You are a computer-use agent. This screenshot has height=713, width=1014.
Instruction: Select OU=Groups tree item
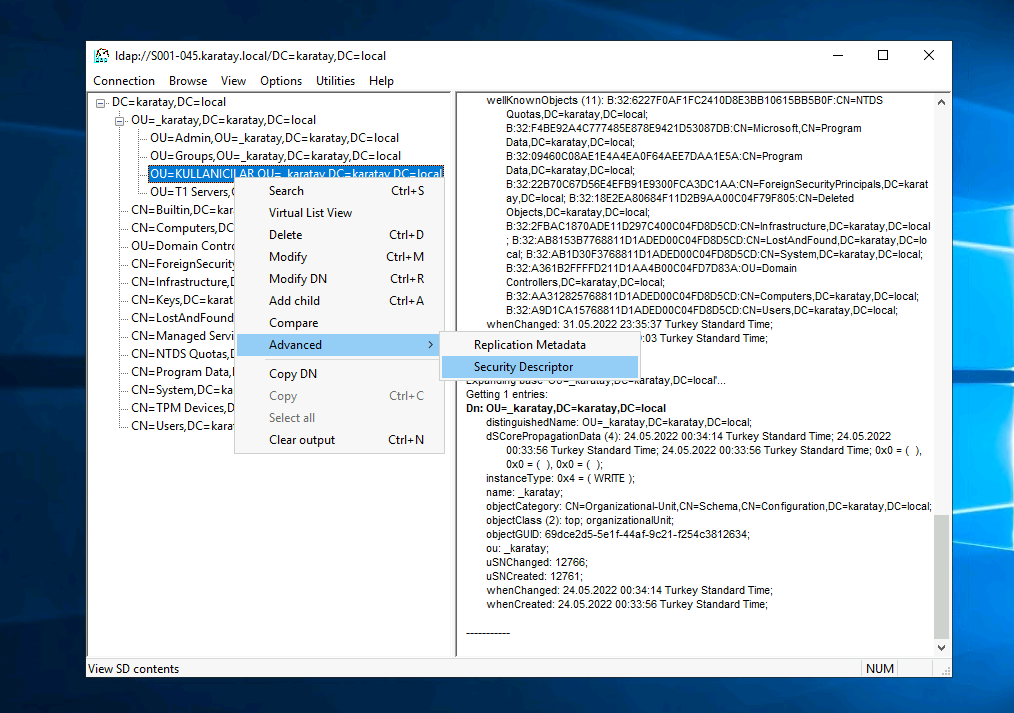coord(275,156)
